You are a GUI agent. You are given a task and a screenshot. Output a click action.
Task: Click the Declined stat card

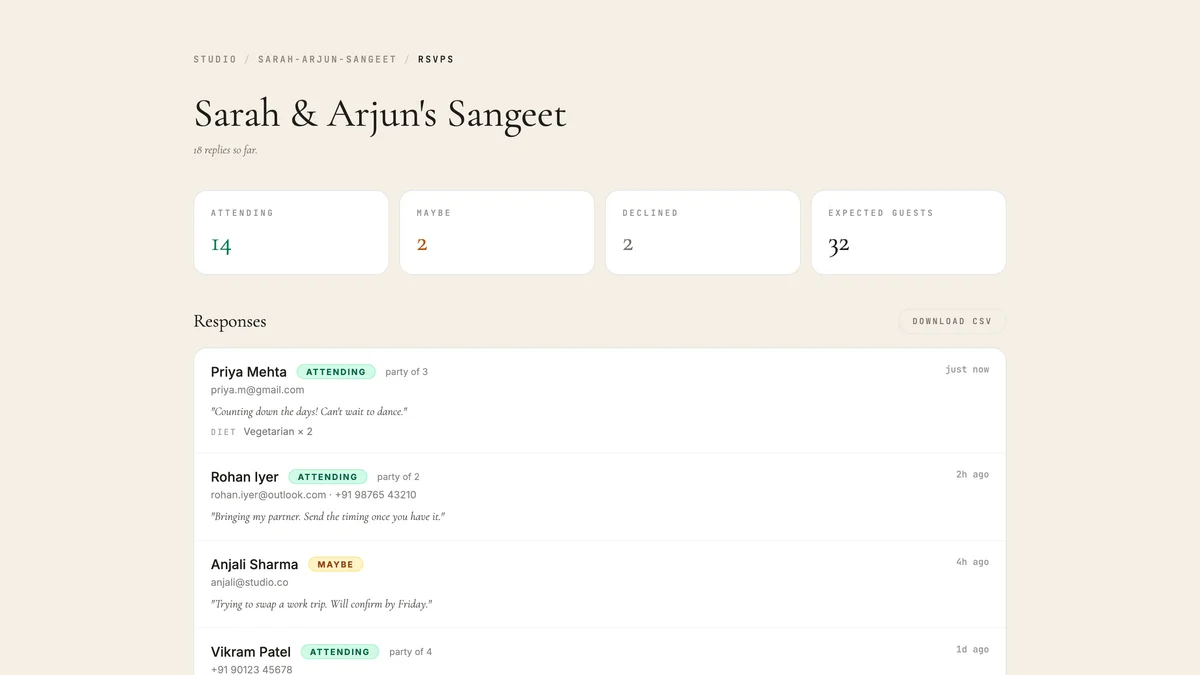click(x=703, y=232)
